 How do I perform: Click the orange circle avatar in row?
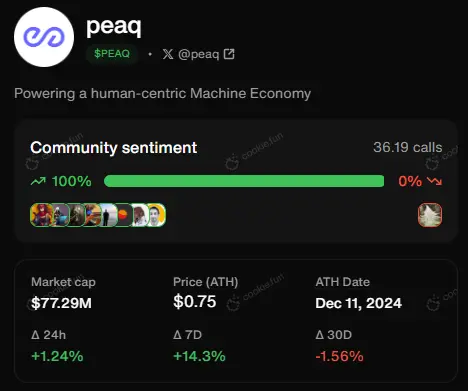point(124,215)
